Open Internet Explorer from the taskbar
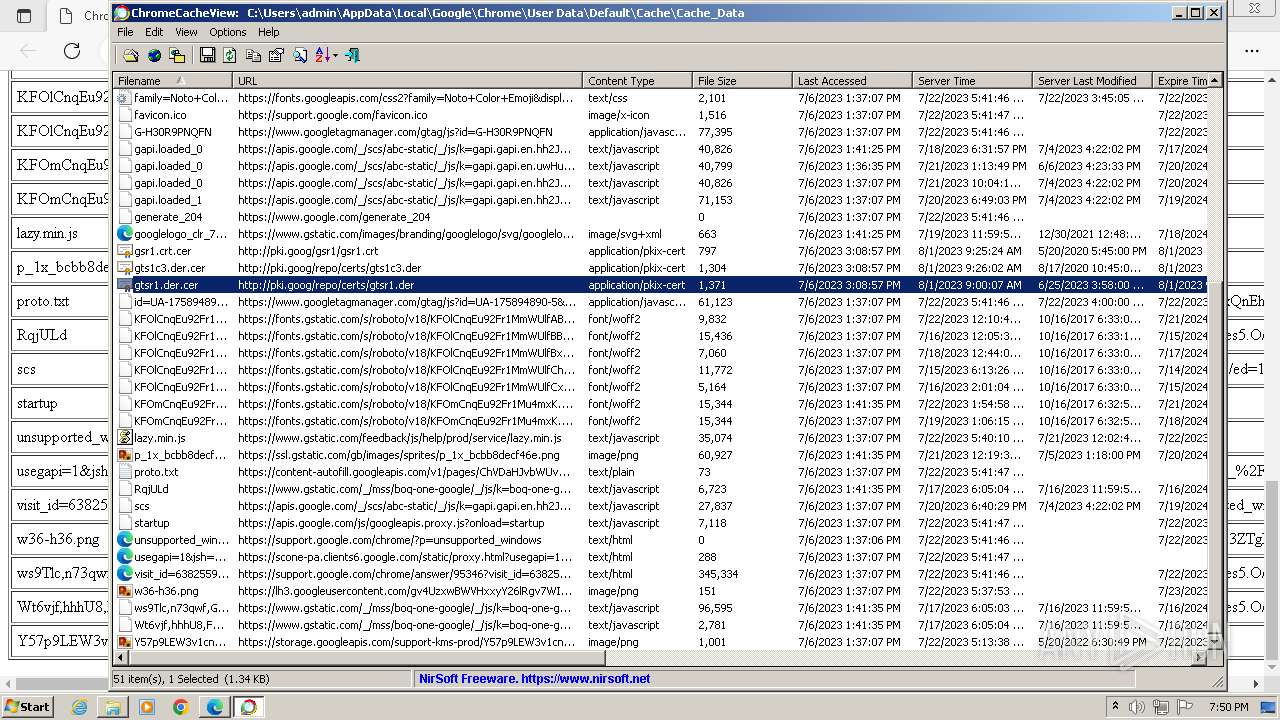Image resolution: width=1280 pixels, height=720 pixels. pyautogui.click(x=80, y=707)
